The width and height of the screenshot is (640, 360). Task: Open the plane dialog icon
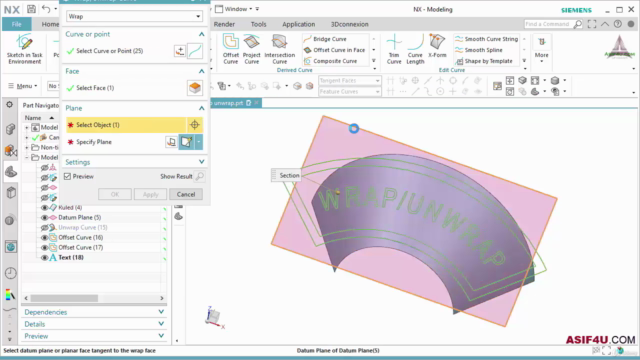171,142
